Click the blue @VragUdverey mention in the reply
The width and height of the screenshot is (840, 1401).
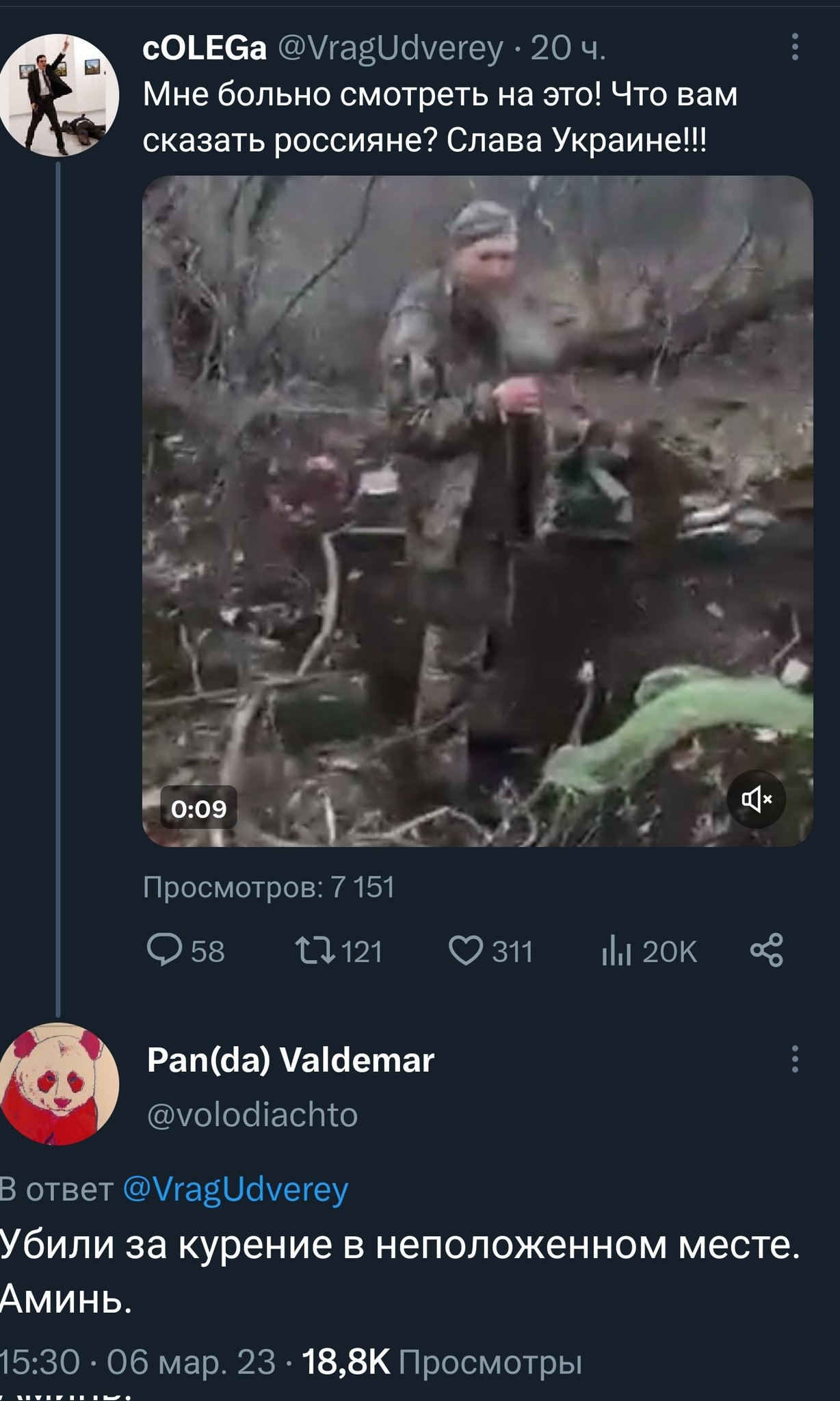pos(235,1189)
